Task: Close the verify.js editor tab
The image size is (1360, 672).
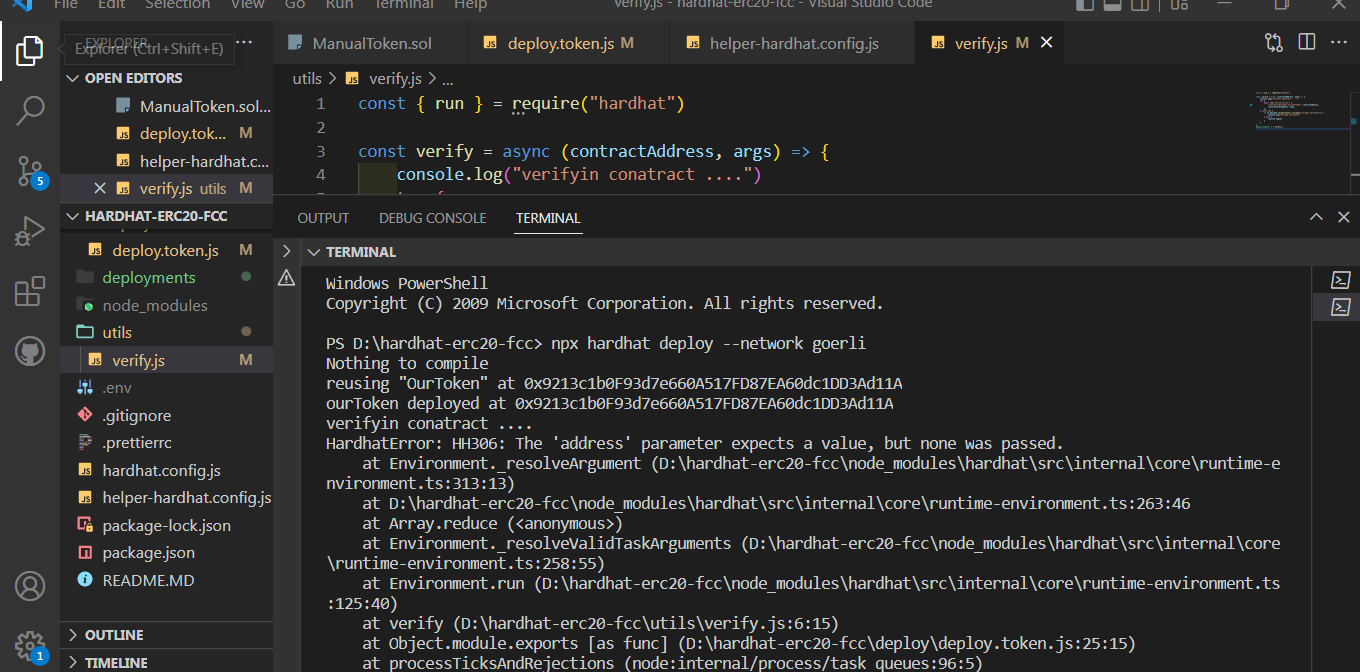Action: tap(1047, 43)
